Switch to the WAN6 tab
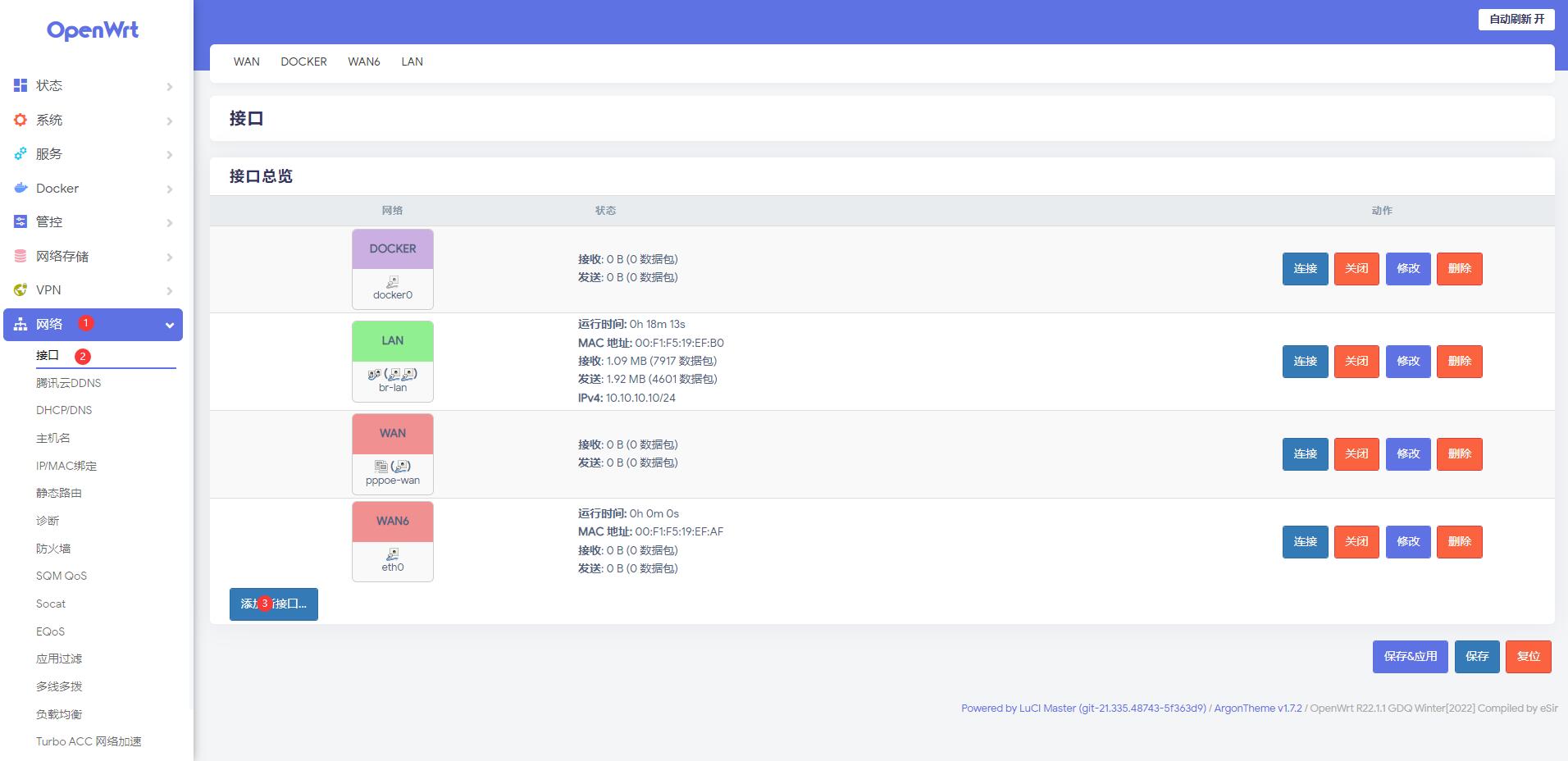Viewport: 1568px width, 761px height. [x=364, y=62]
